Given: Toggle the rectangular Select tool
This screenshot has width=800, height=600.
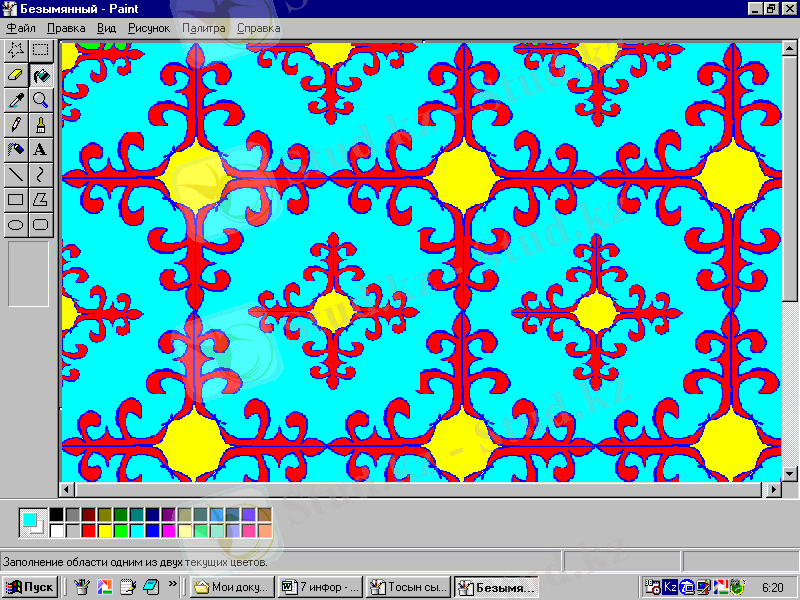Looking at the screenshot, I should pyautogui.click(x=40, y=49).
